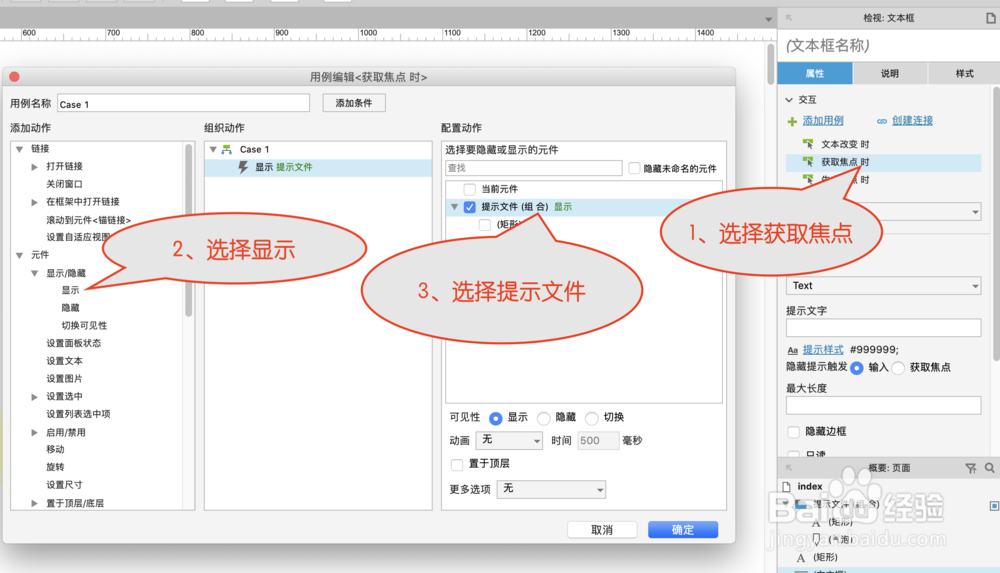Image resolution: width=1000 pixels, height=573 pixels.
Task: Click the outline search magnifier icon
Action: [989, 468]
